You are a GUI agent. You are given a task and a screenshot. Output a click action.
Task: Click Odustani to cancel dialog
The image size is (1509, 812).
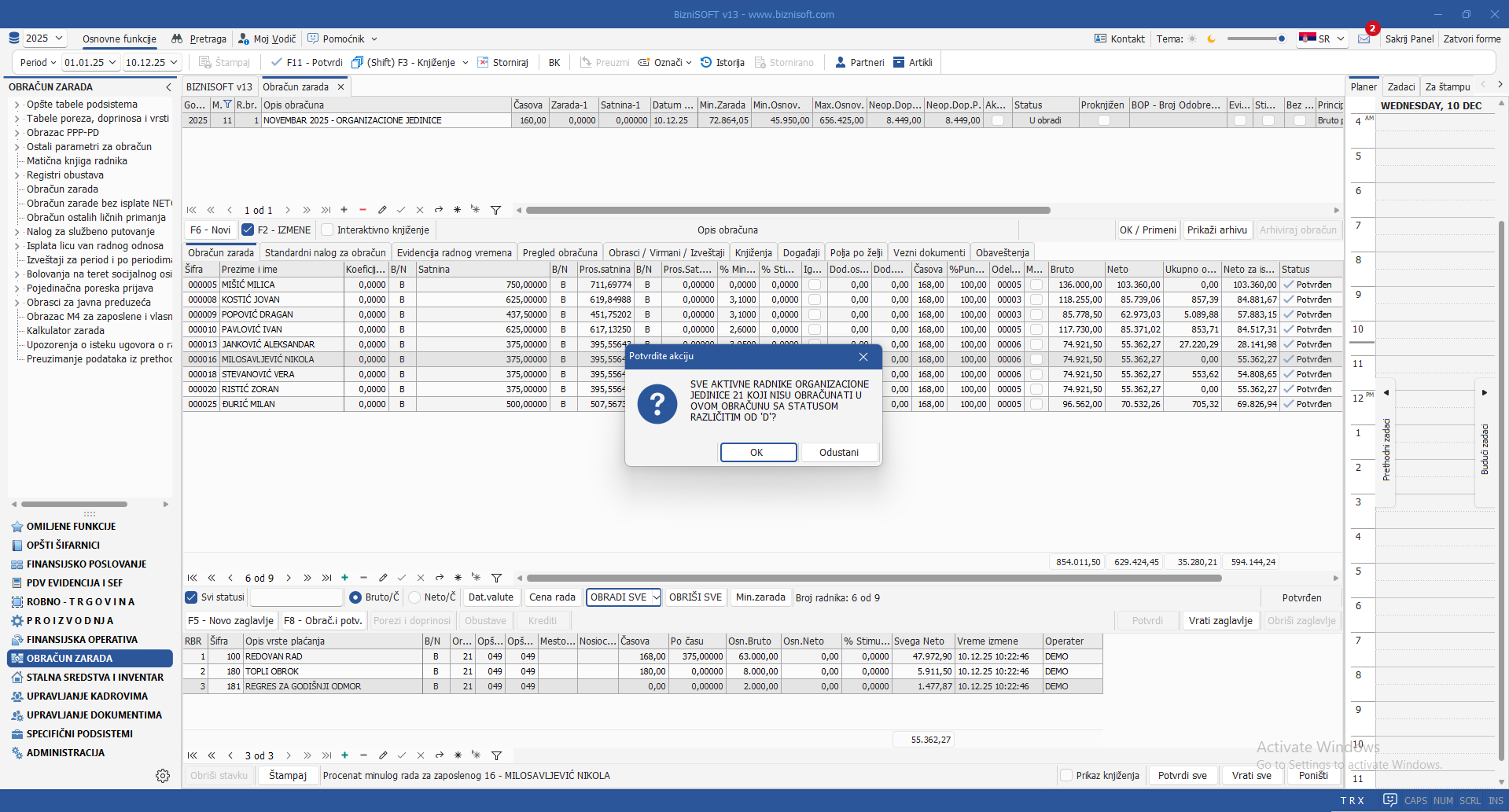click(838, 453)
